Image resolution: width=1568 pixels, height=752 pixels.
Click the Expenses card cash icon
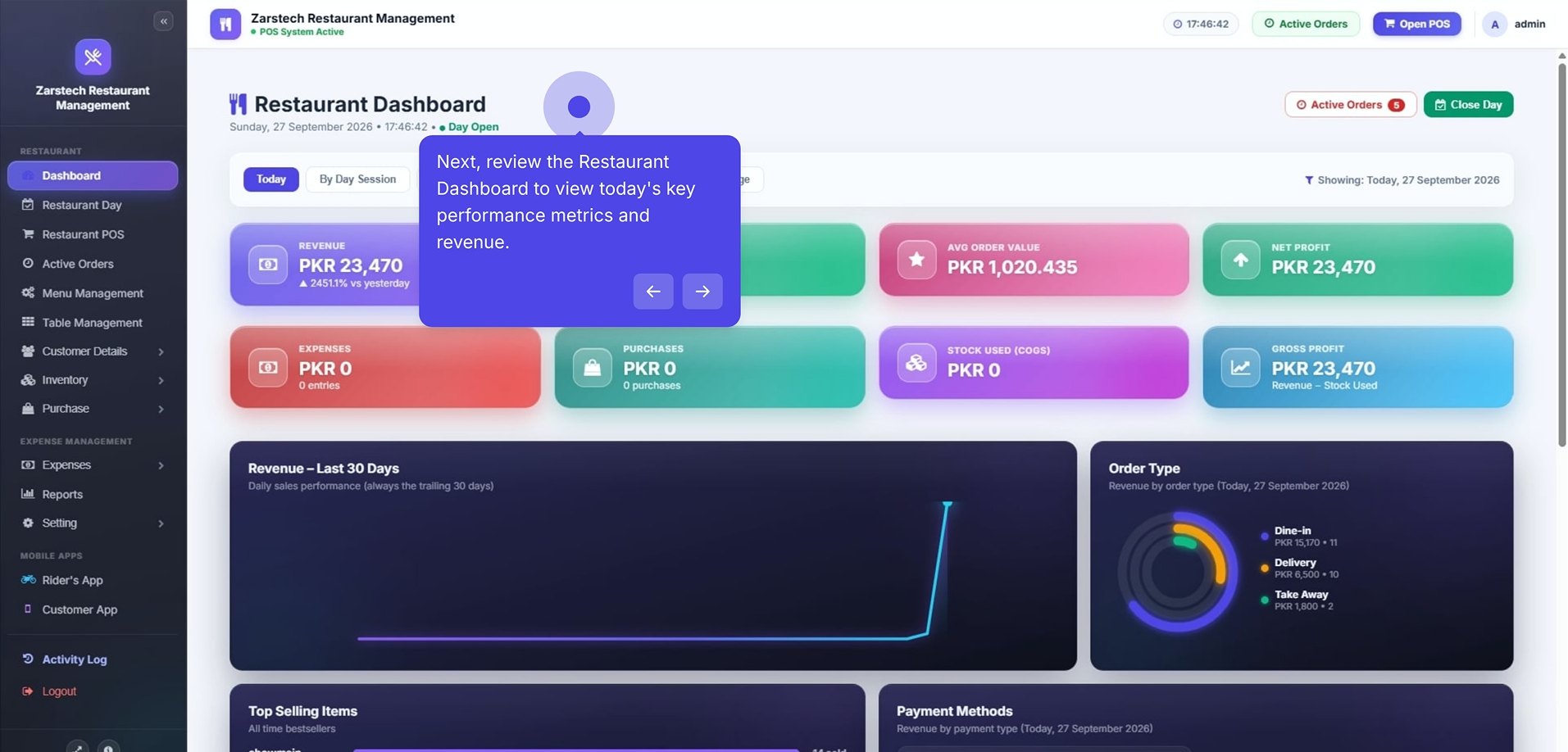click(x=268, y=367)
